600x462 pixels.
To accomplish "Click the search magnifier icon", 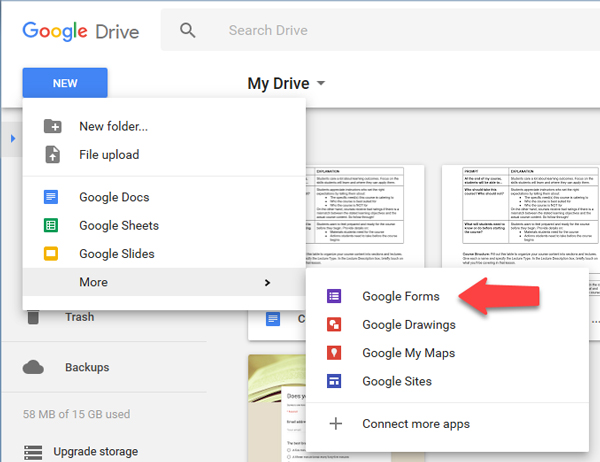I will [188, 30].
